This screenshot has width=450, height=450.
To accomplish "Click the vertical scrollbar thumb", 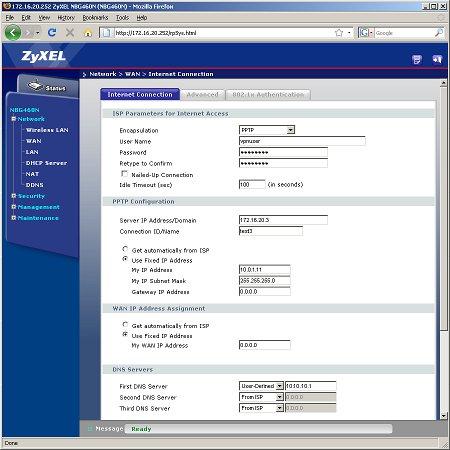I will 443,209.
